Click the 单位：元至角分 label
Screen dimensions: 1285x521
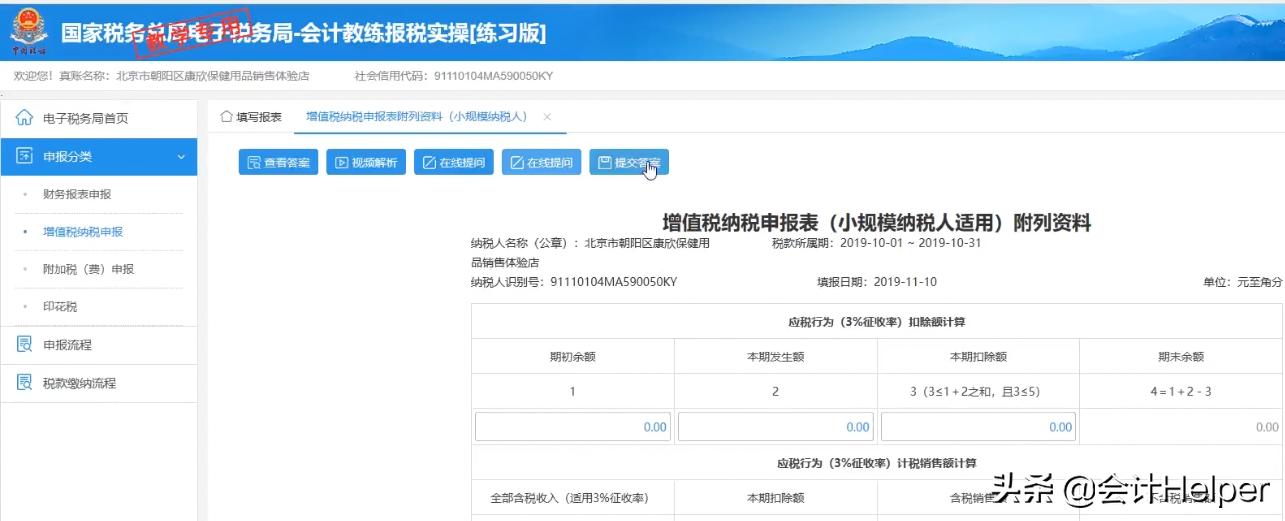tap(1242, 283)
